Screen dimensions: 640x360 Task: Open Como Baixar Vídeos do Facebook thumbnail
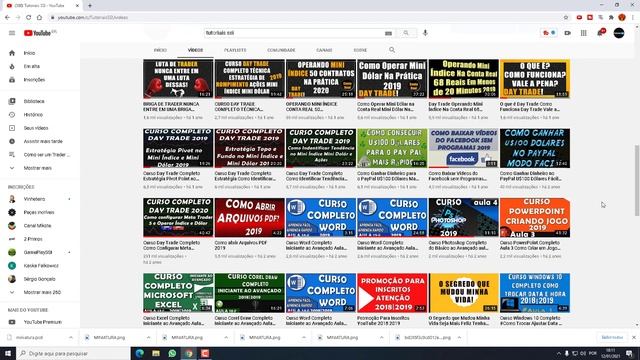(x=463, y=148)
